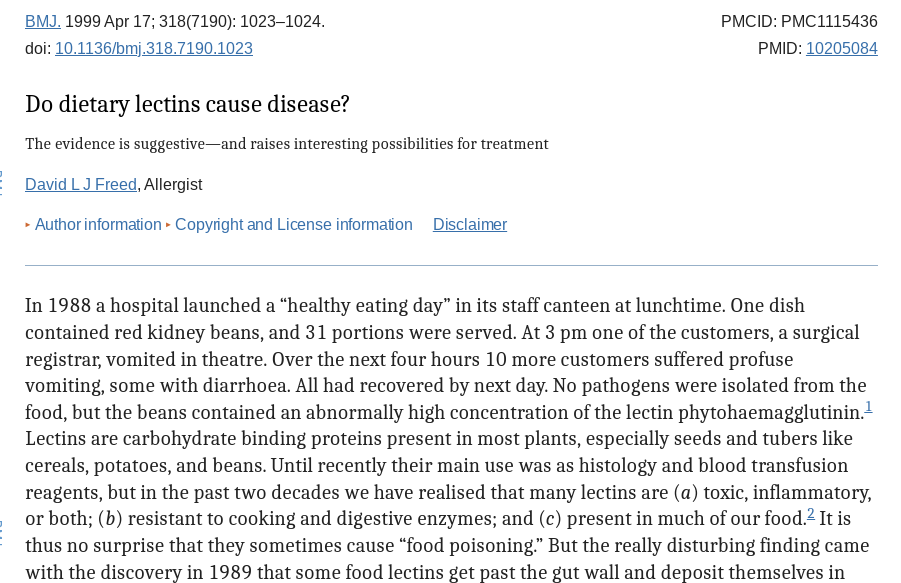Screen dimensions: 901x583
Task: Jump to reference 1 superscript citation
Action: pyautogui.click(x=868, y=407)
